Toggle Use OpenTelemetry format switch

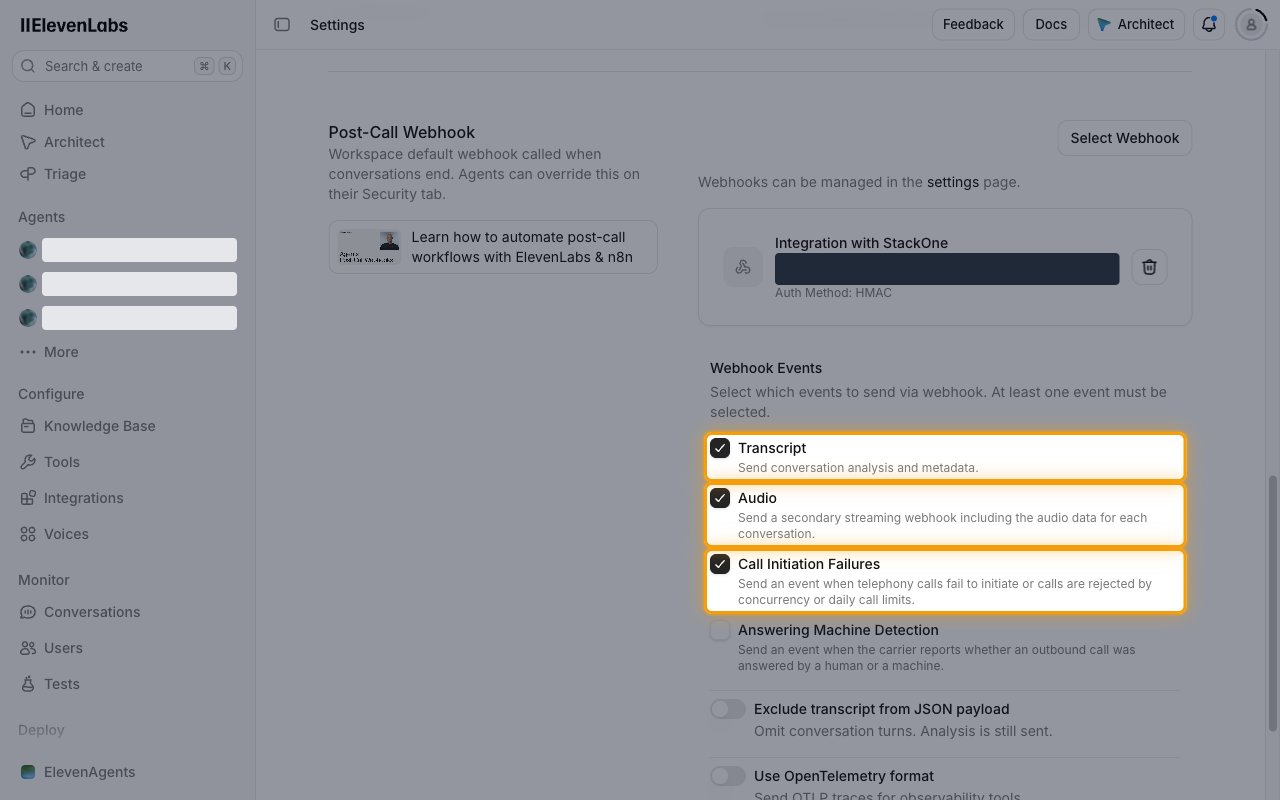click(x=728, y=776)
